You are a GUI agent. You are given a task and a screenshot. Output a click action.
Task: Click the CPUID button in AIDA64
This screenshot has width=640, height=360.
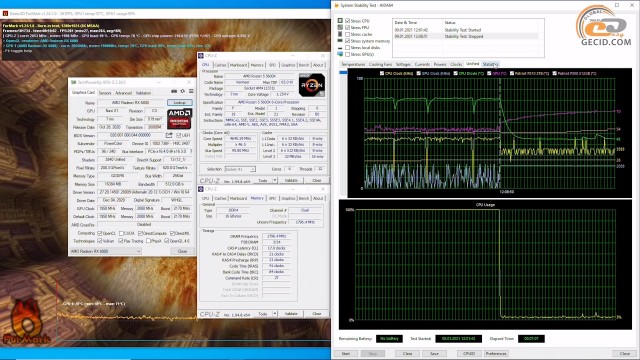469,353
